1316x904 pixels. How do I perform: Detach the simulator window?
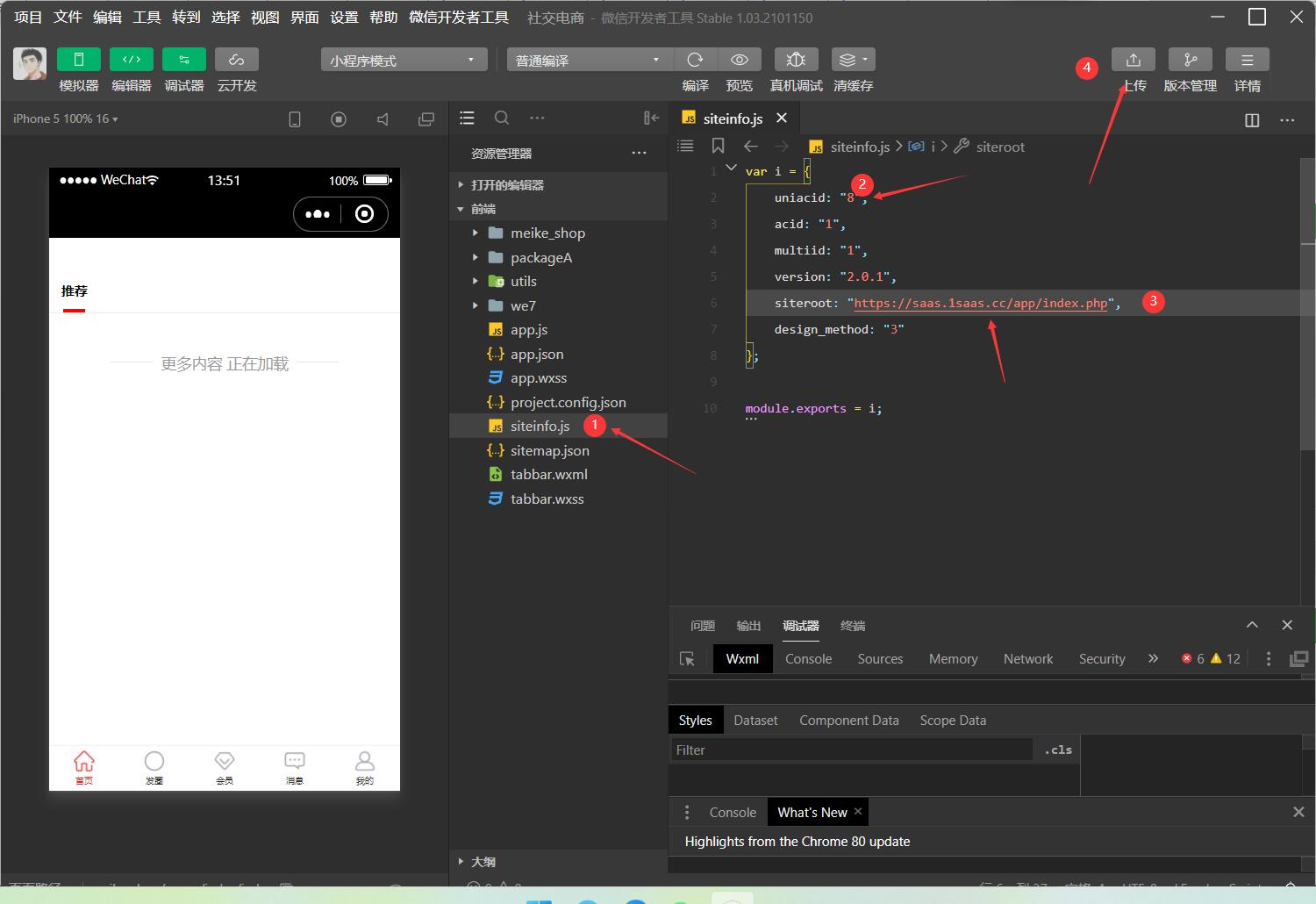(x=426, y=119)
